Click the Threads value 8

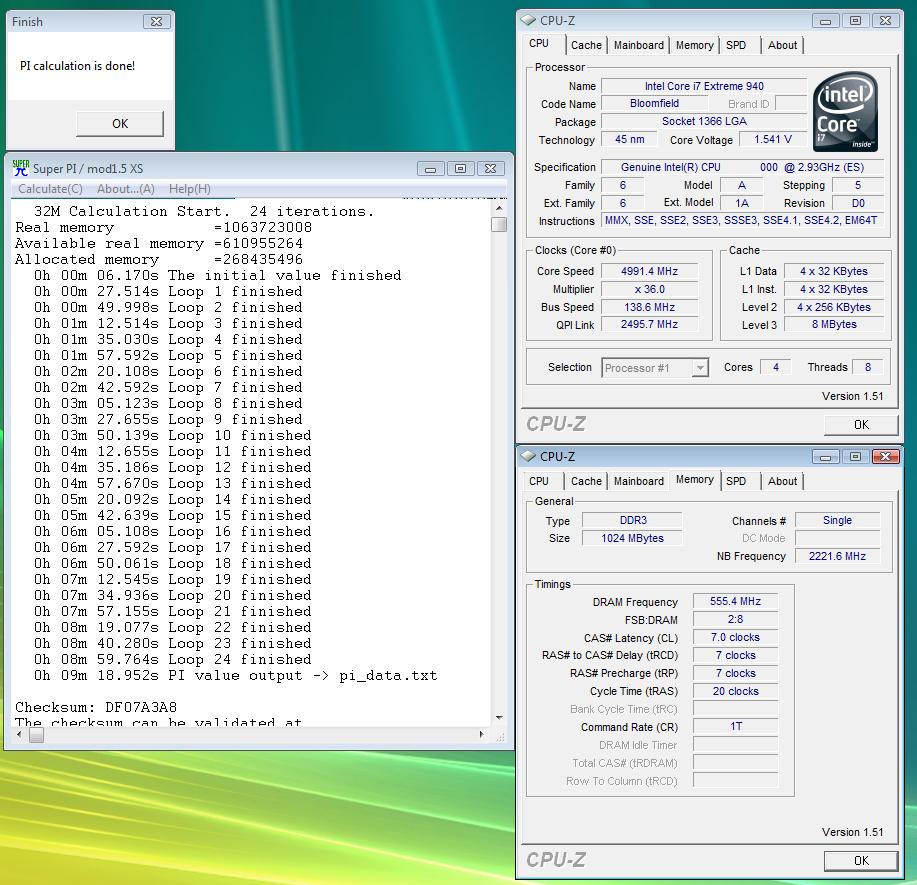pyautogui.click(x=868, y=367)
